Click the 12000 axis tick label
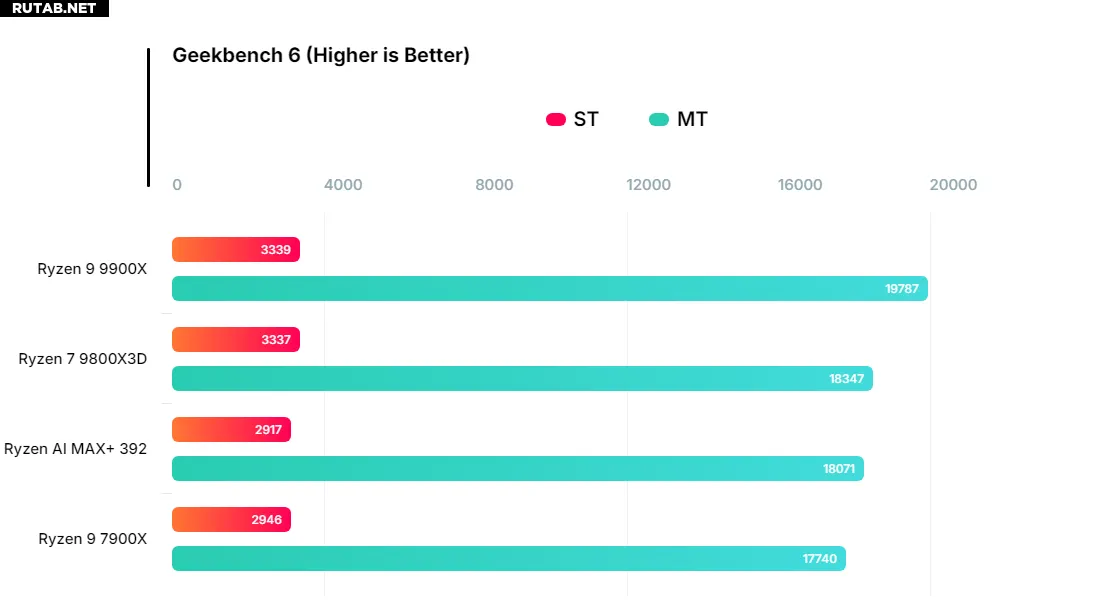Screen dimensions: 1107x608 pyautogui.click(x=649, y=185)
